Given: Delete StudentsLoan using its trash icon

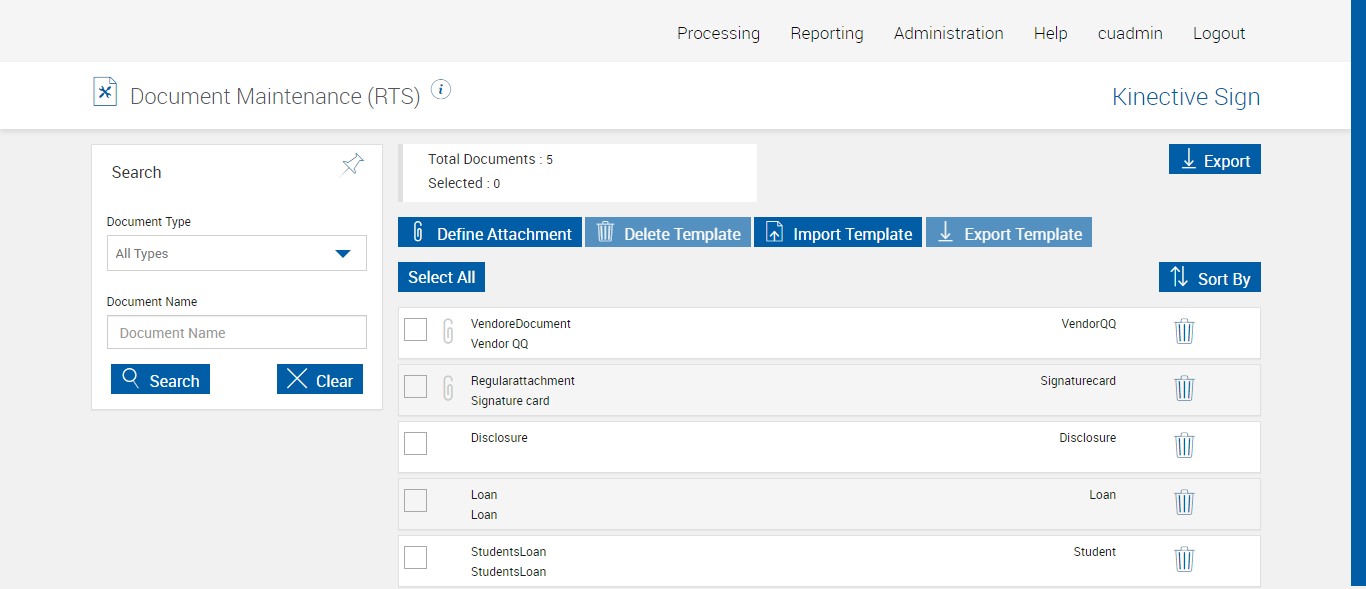Looking at the screenshot, I should coord(1184,559).
